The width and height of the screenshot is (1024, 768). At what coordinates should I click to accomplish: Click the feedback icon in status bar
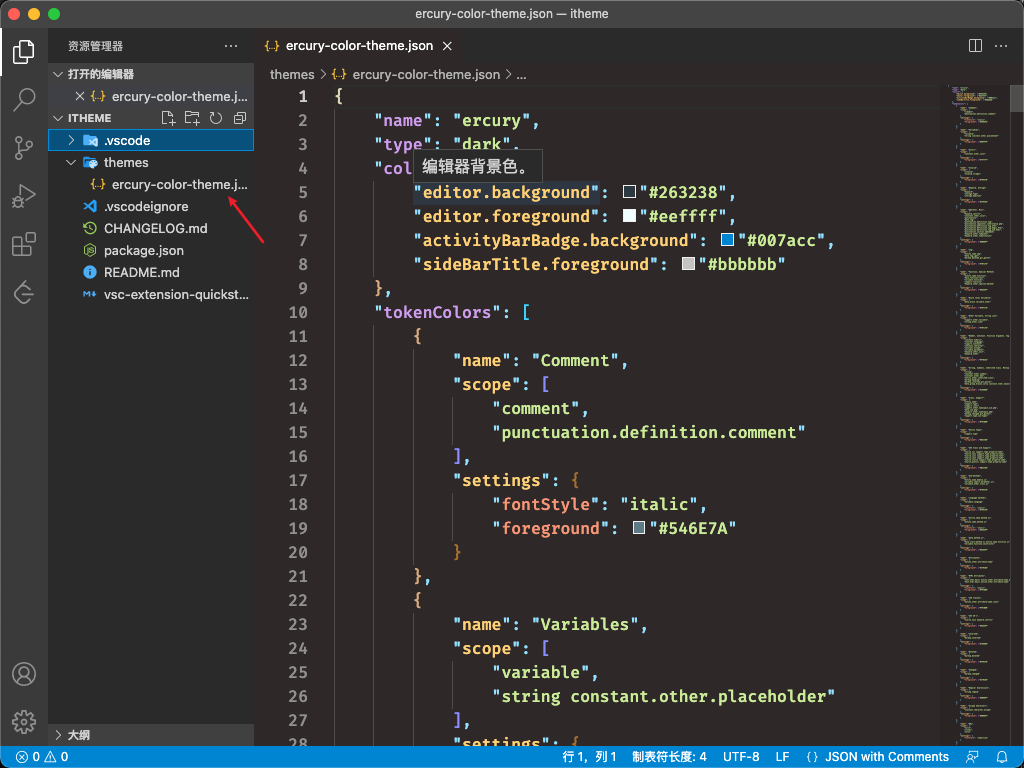tap(972, 757)
